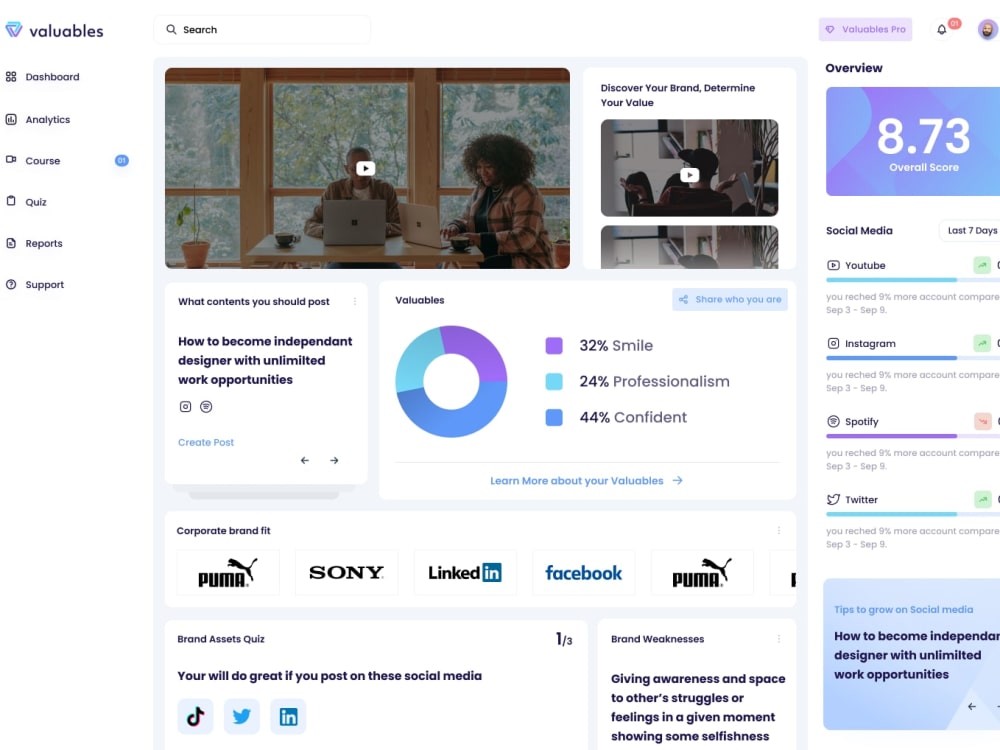Open Last 7 Days dropdown

[971, 230]
